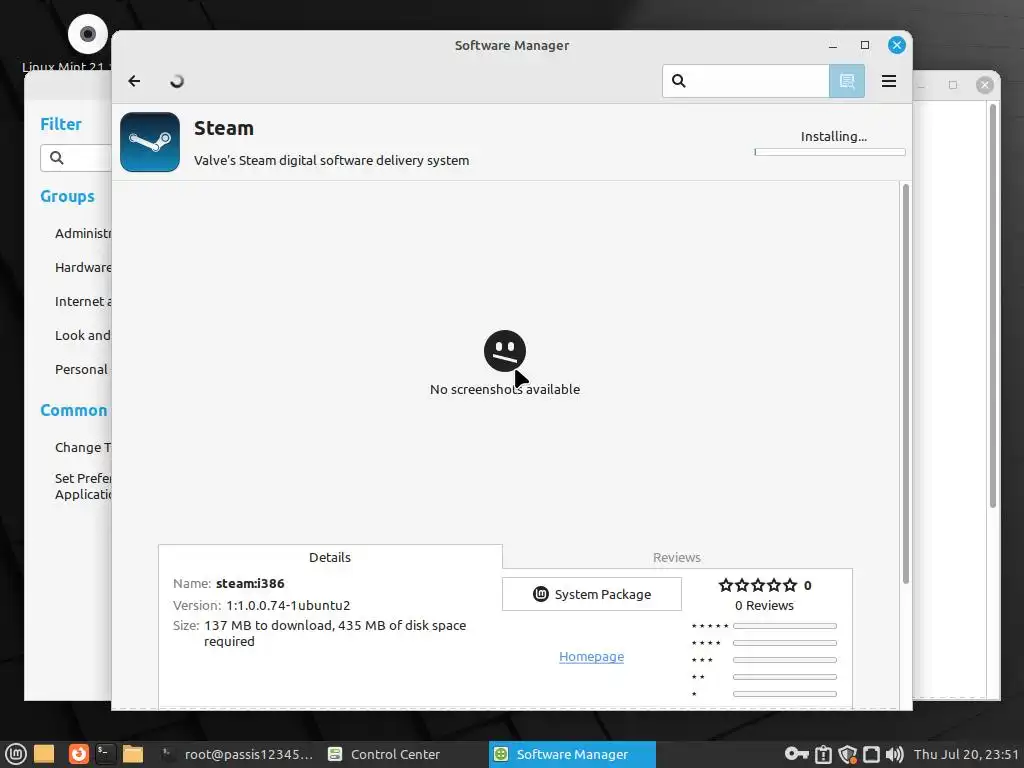This screenshot has width=1024, height=768.
Task: Open the Homepage link
Action: tap(591, 656)
